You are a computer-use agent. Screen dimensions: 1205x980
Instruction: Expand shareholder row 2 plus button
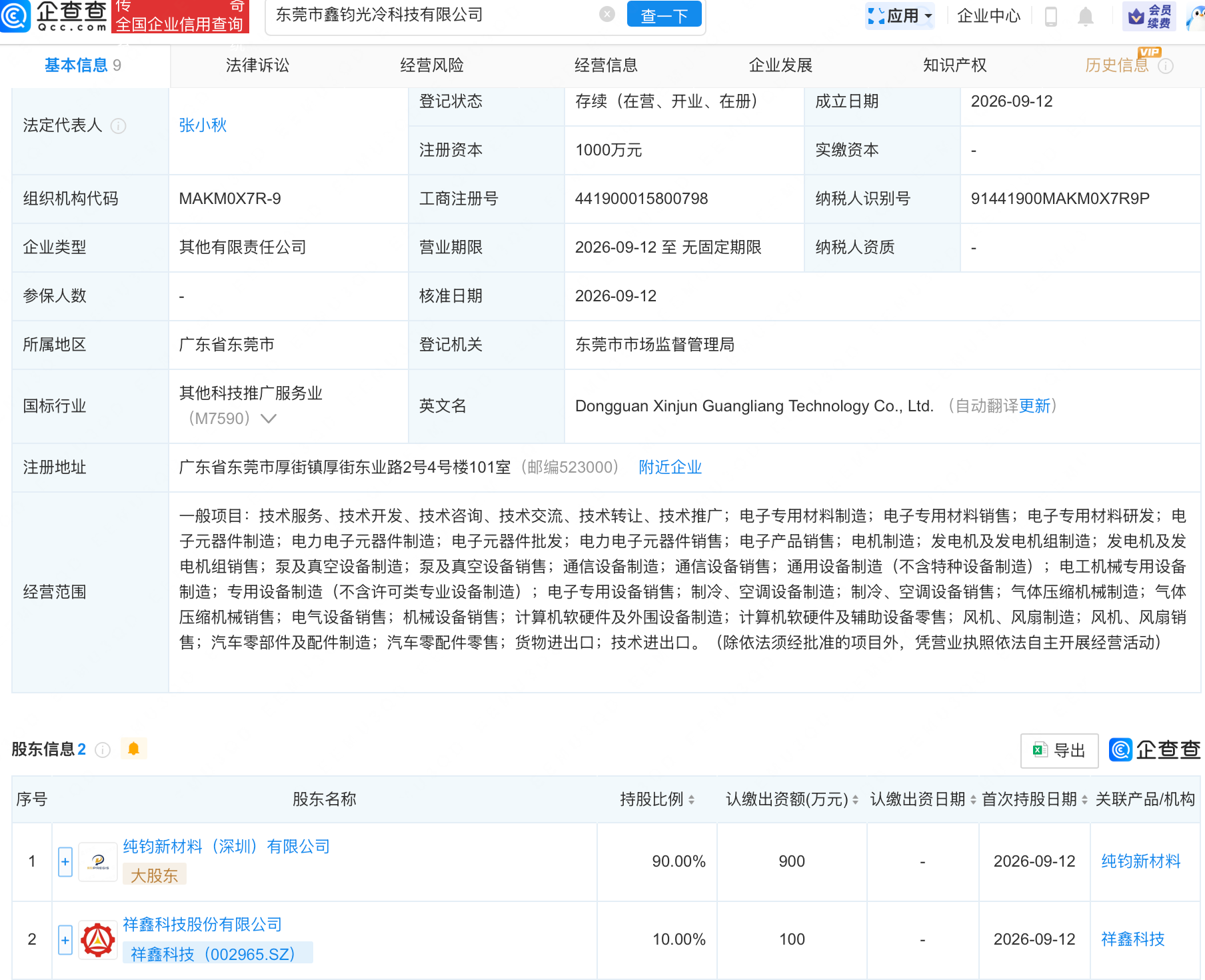[65, 940]
